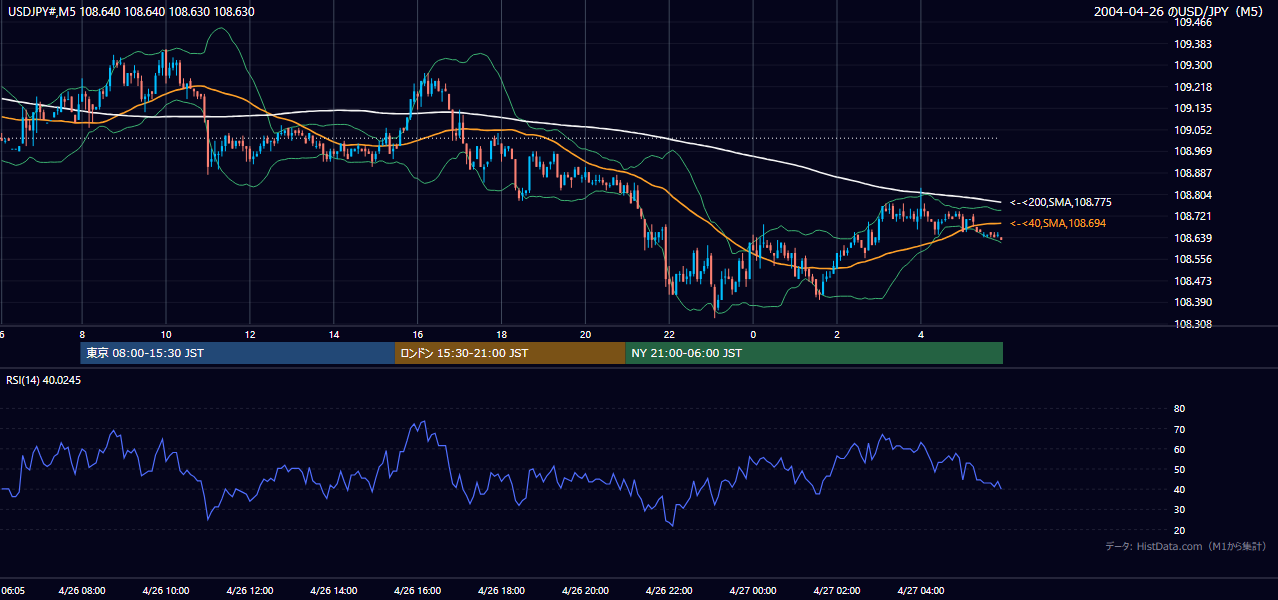Click price level 109.466 on the price axis

tap(1192, 21)
